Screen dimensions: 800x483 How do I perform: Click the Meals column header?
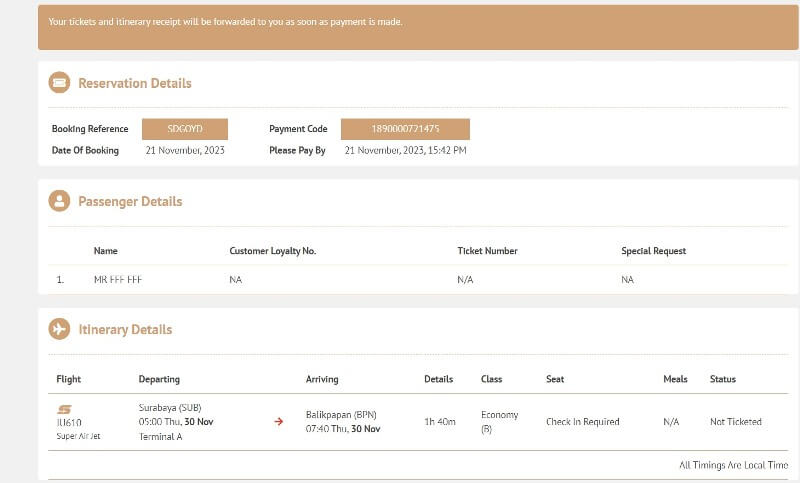pyautogui.click(x=676, y=379)
